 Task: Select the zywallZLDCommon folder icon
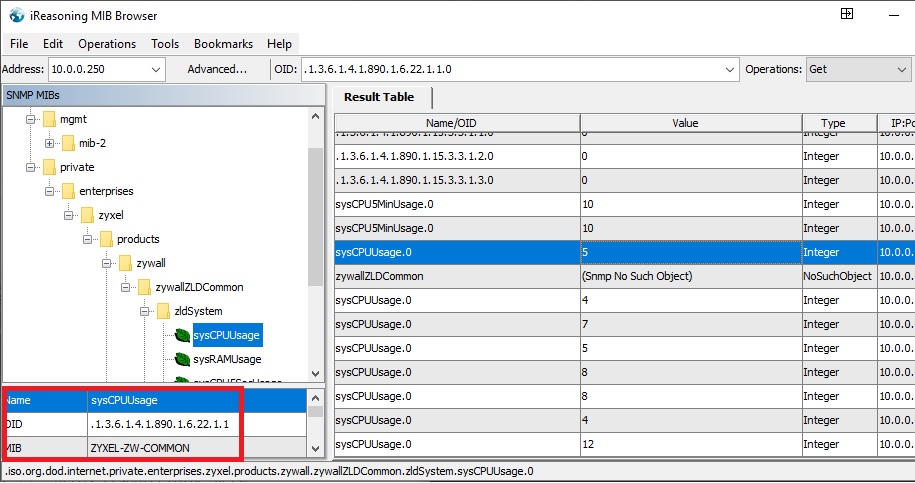click(x=145, y=287)
